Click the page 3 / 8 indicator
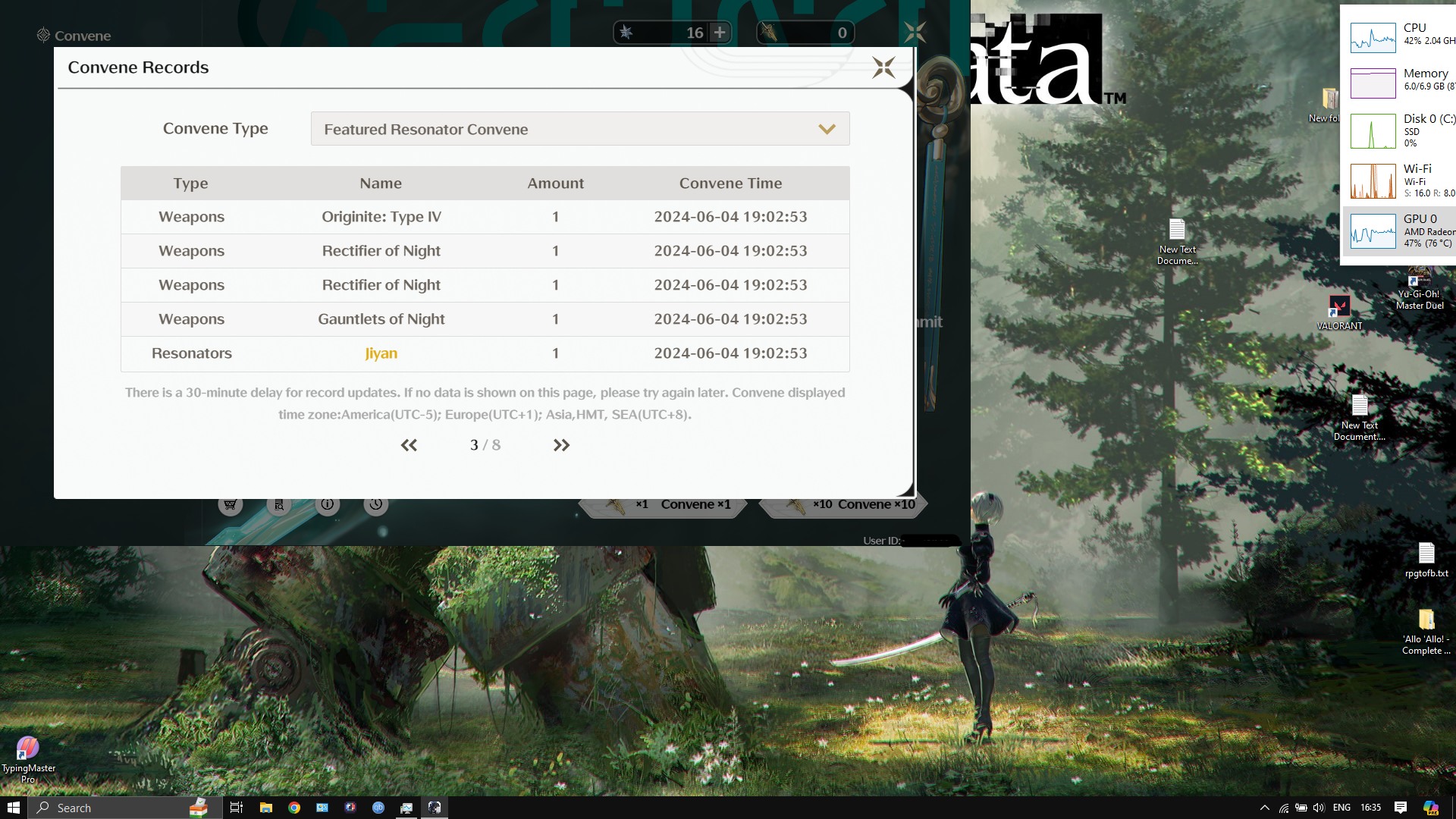 485,445
